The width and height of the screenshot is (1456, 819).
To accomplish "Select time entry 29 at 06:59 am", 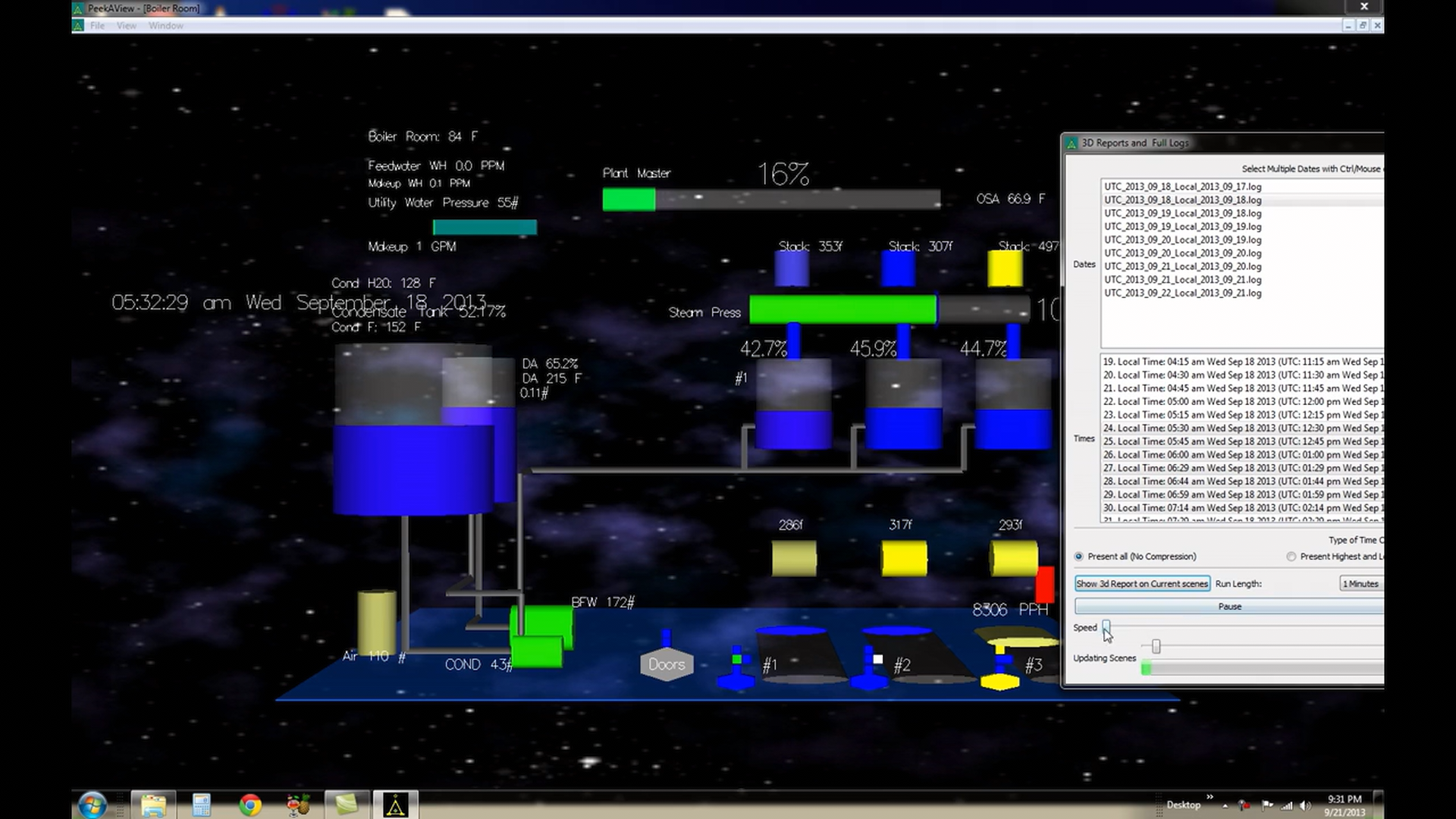I will click(1242, 494).
